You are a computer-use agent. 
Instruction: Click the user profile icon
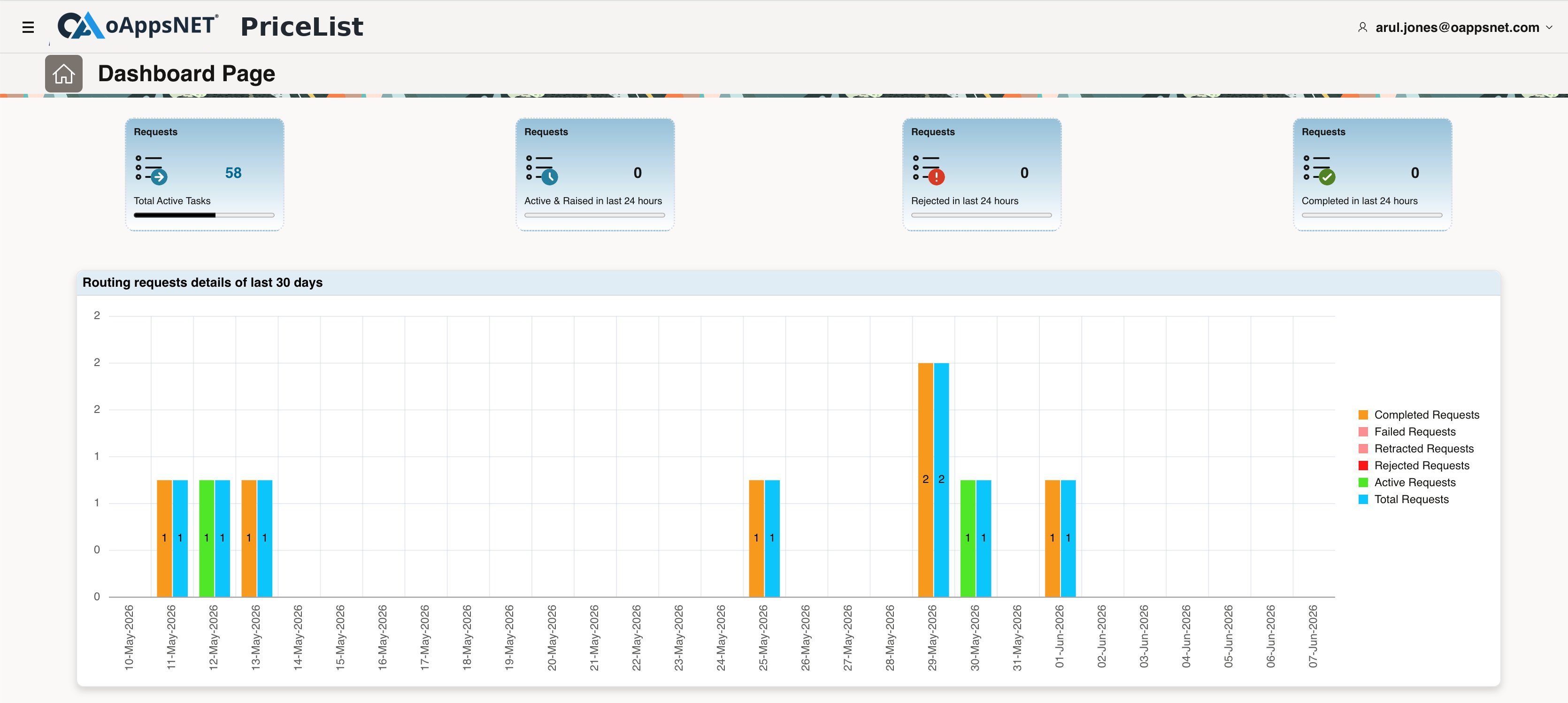(1362, 27)
